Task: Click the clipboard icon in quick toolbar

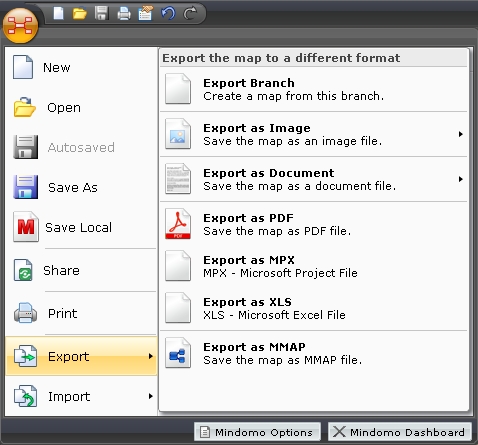Action: click(145, 13)
